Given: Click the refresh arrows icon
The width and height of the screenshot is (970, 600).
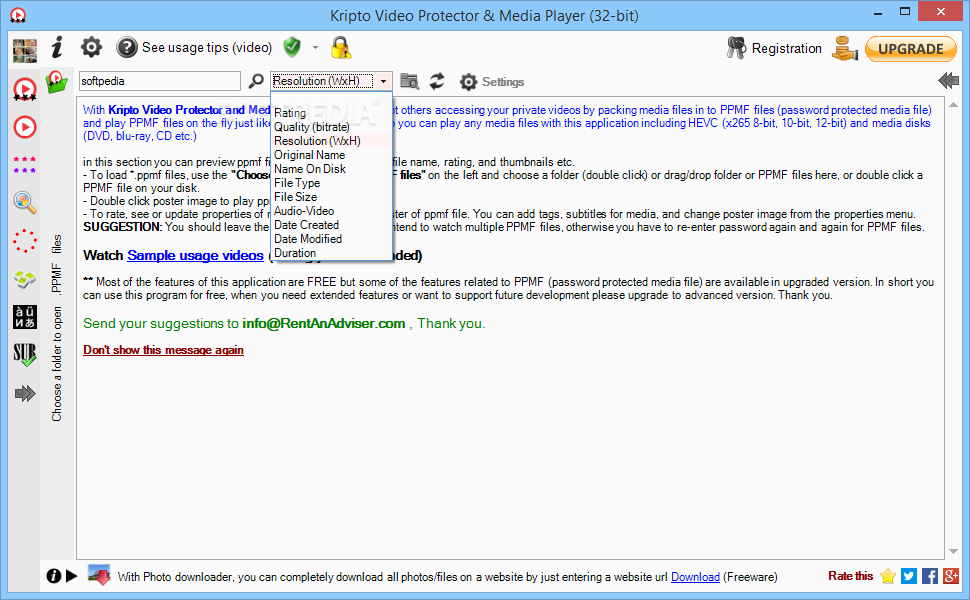Looking at the screenshot, I should (x=437, y=81).
